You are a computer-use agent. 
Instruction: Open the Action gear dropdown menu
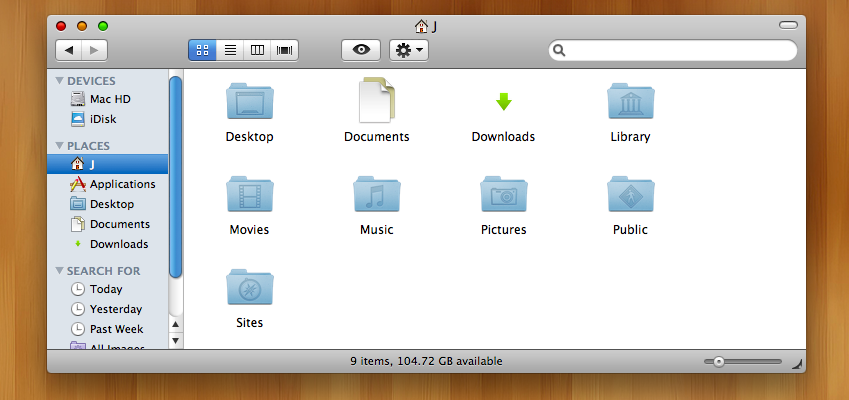(x=409, y=50)
